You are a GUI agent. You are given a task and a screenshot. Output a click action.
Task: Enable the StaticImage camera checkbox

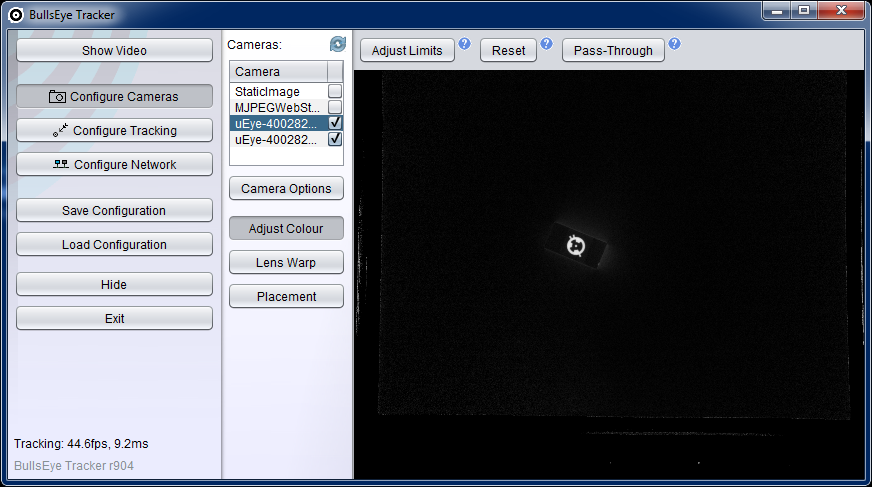pyautogui.click(x=335, y=91)
